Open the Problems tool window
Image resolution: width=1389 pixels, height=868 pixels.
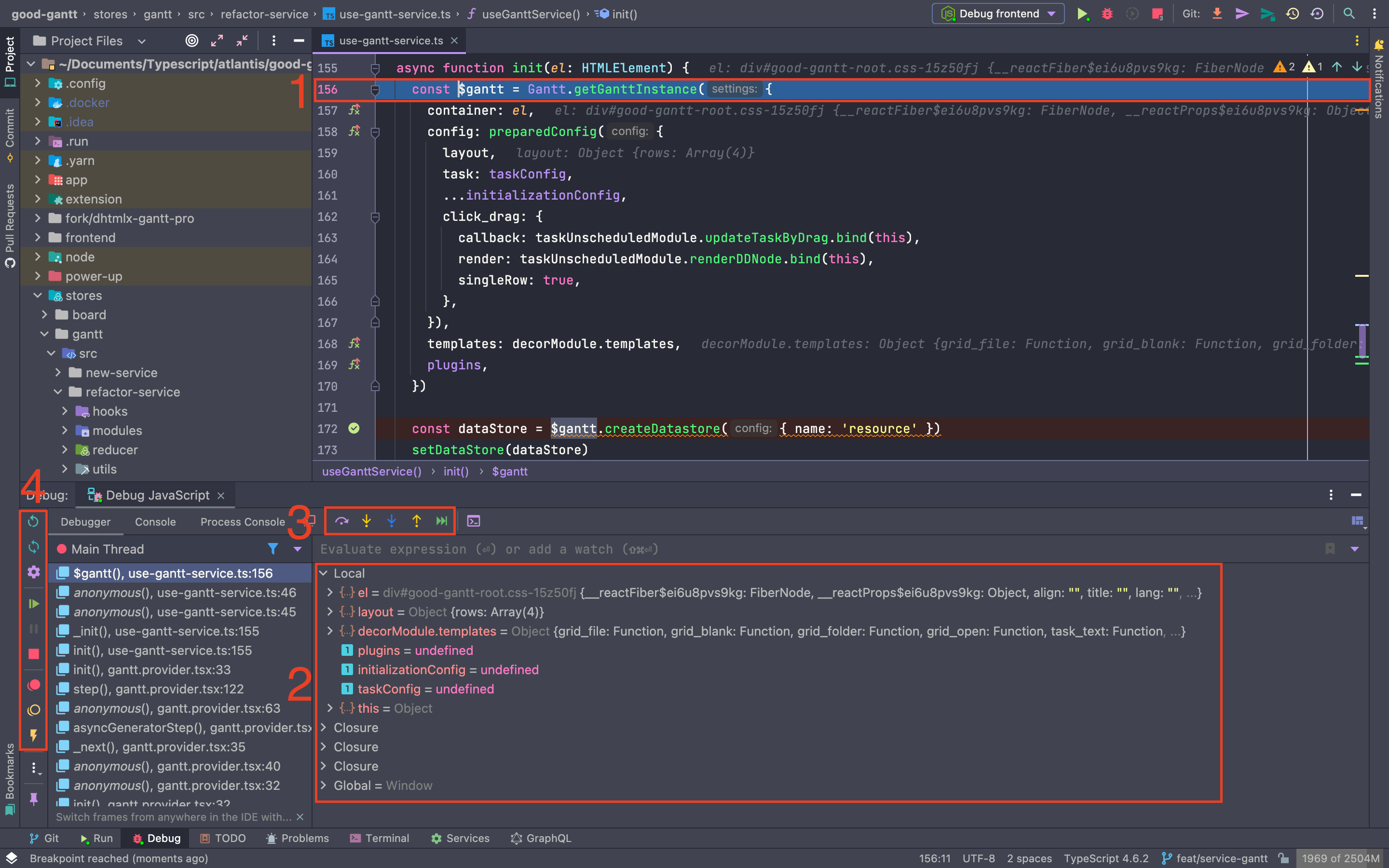click(297, 838)
